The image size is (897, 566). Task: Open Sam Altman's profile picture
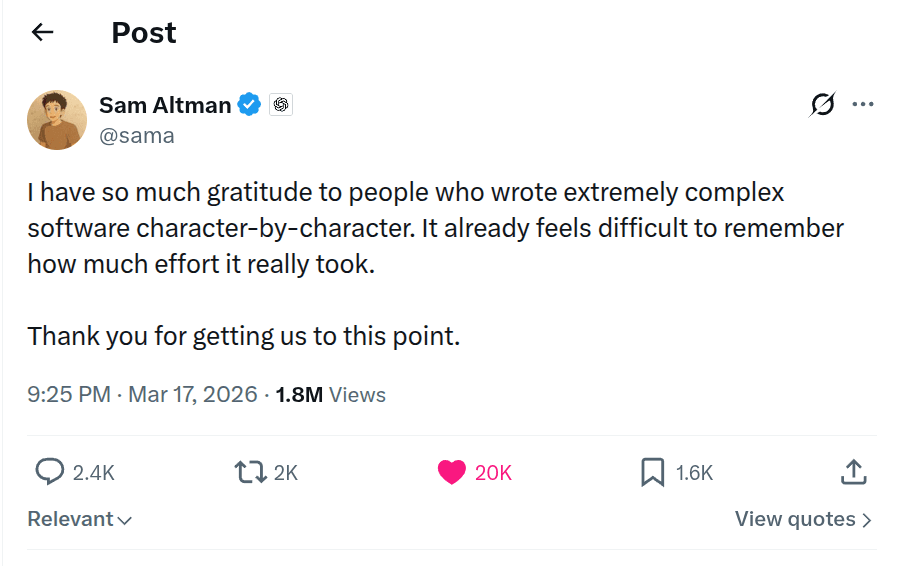pos(57,119)
